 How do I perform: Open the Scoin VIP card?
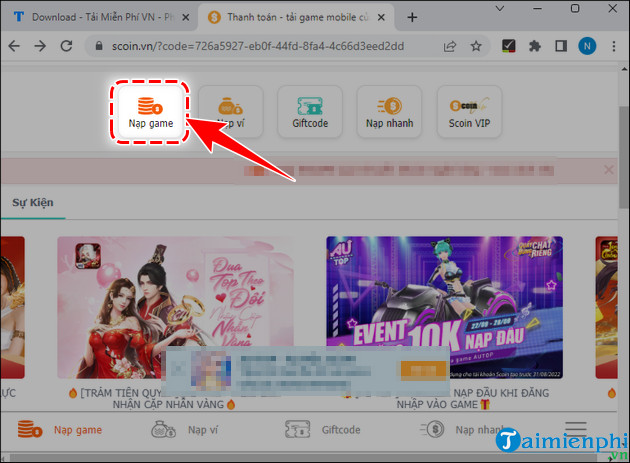click(469, 111)
